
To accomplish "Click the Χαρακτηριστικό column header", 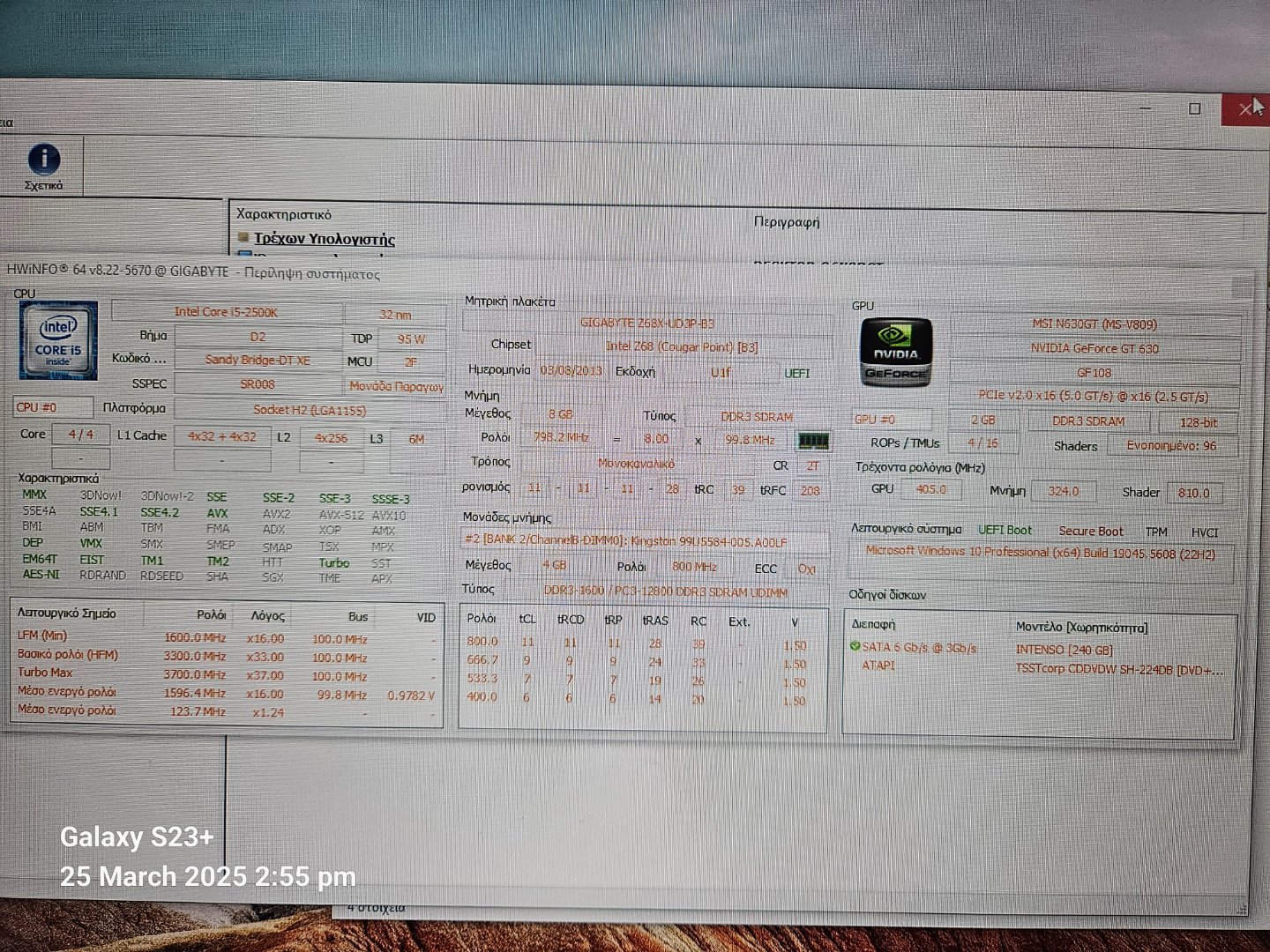I will pyautogui.click(x=284, y=214).
